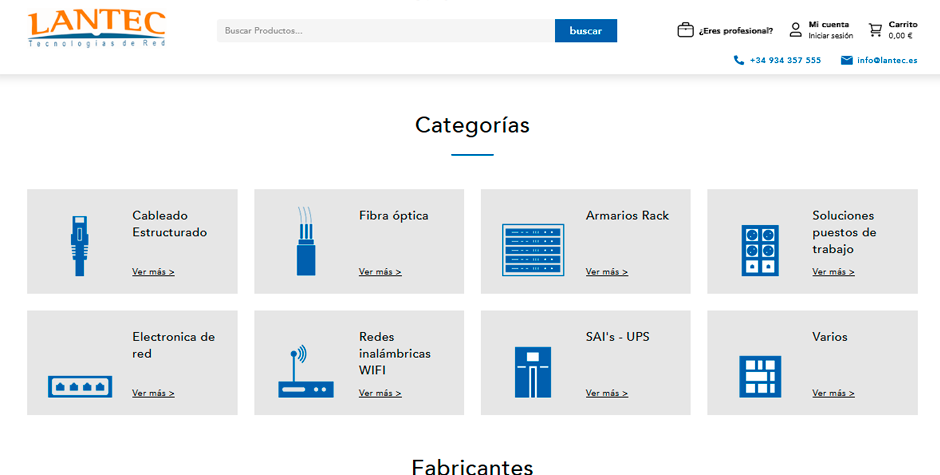
Task: Select the SAI's - UPS tower icon
Action: click(533, 372)
